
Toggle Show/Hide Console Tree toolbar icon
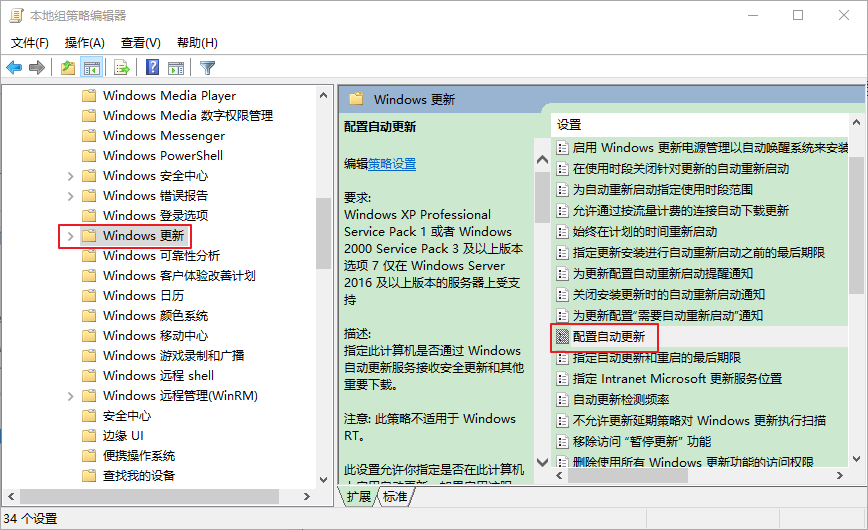(91, 68)
